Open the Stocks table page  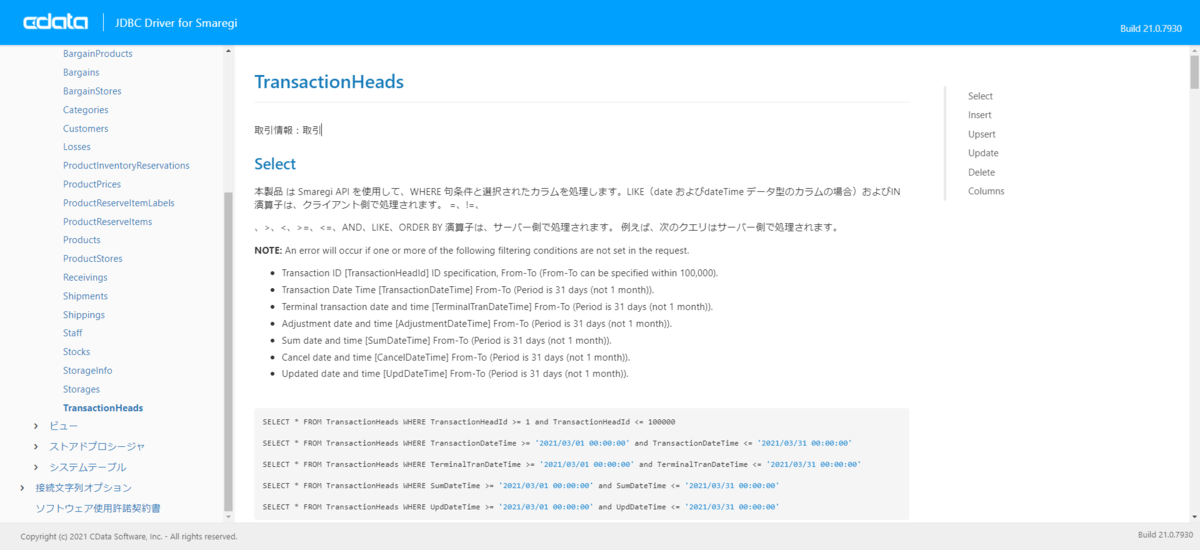click(76, 352)
